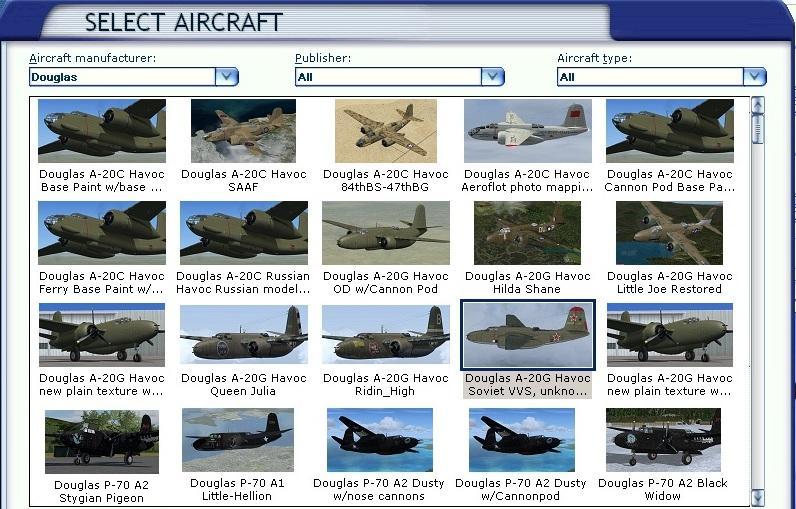This screenshot has height=509, width=796.
Task: Choose the P-70 A2 Stygian Pigeon
Action: pos(102,442)
